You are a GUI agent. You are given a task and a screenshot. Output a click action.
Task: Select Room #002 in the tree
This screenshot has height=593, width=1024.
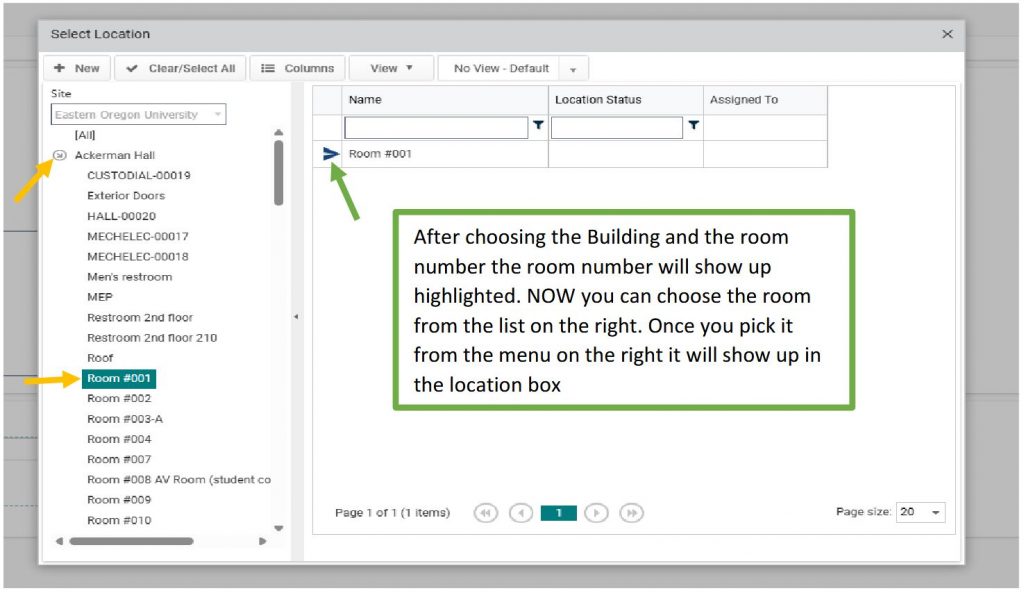[x=119, y=398]
